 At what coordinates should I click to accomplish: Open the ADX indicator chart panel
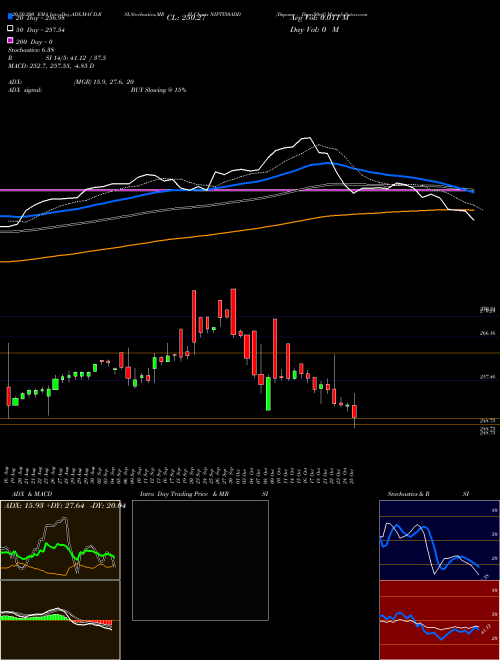click(x=60, y=540)
